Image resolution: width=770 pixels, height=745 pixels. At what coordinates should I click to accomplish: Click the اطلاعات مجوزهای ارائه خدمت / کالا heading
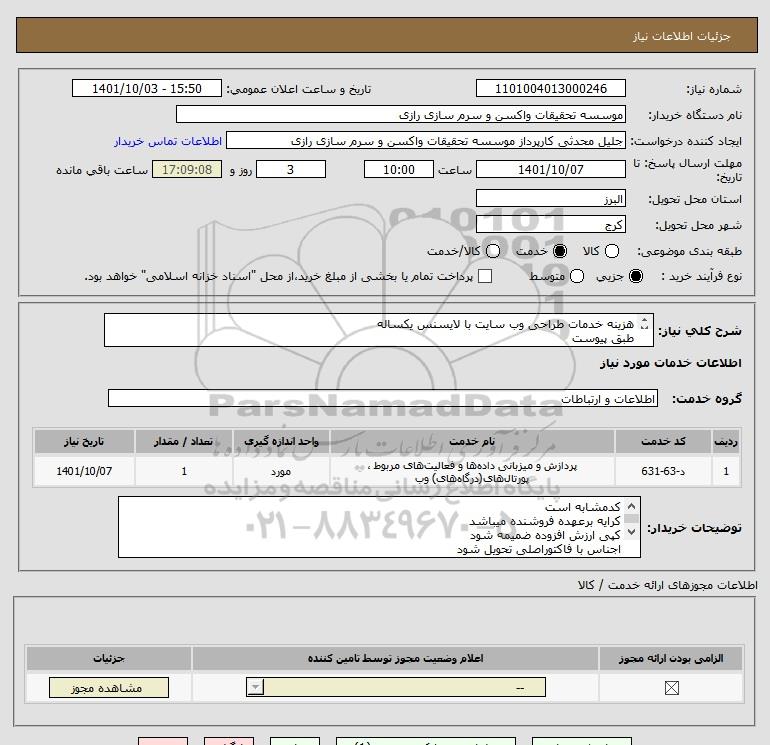click(x=668, y=585)
